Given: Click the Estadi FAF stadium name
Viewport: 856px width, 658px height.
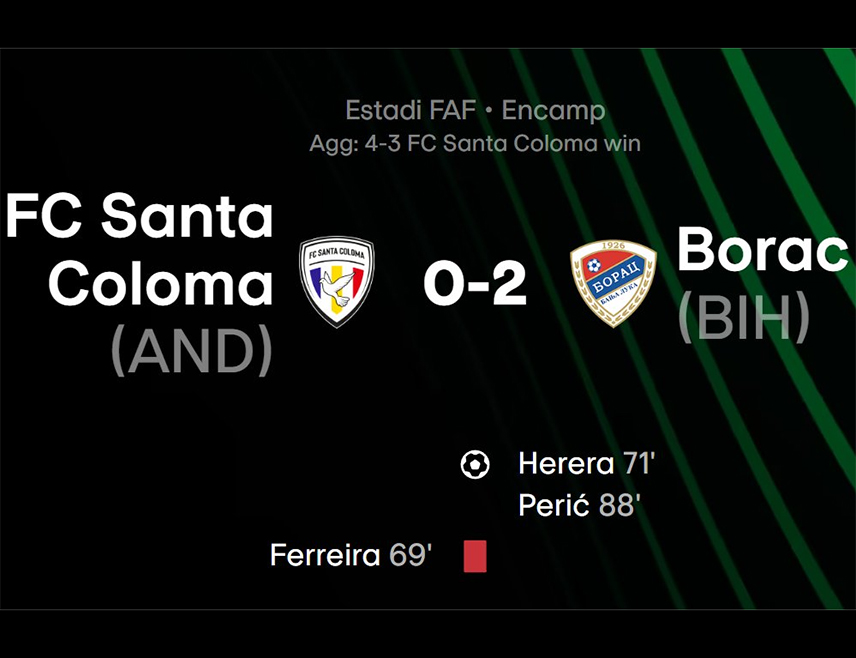Looking at the screenshot, I should [411, 110].
